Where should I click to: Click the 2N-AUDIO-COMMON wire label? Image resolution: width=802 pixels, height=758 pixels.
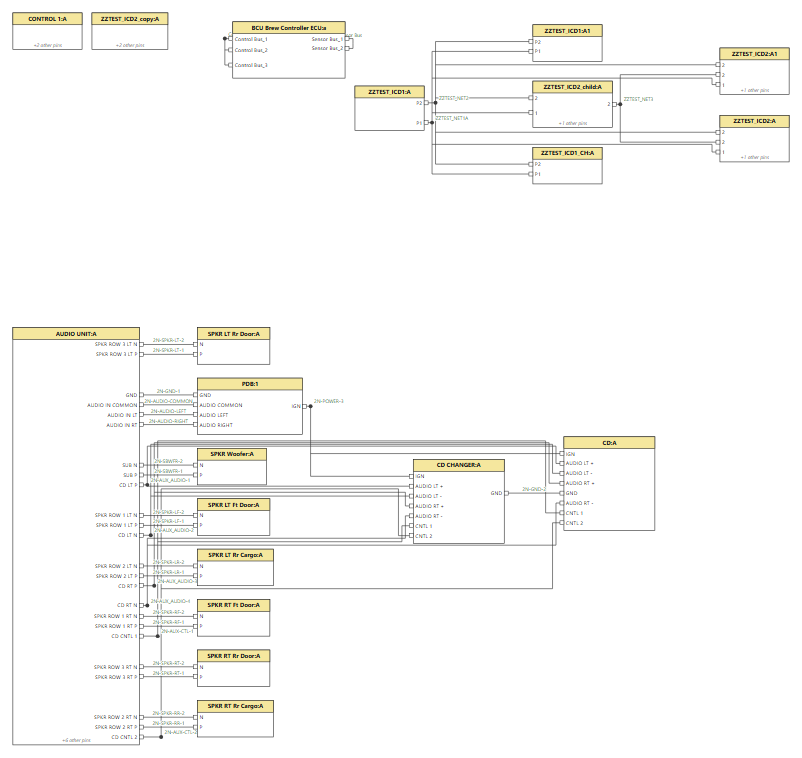pyautogui.click(x=168, y=402)
